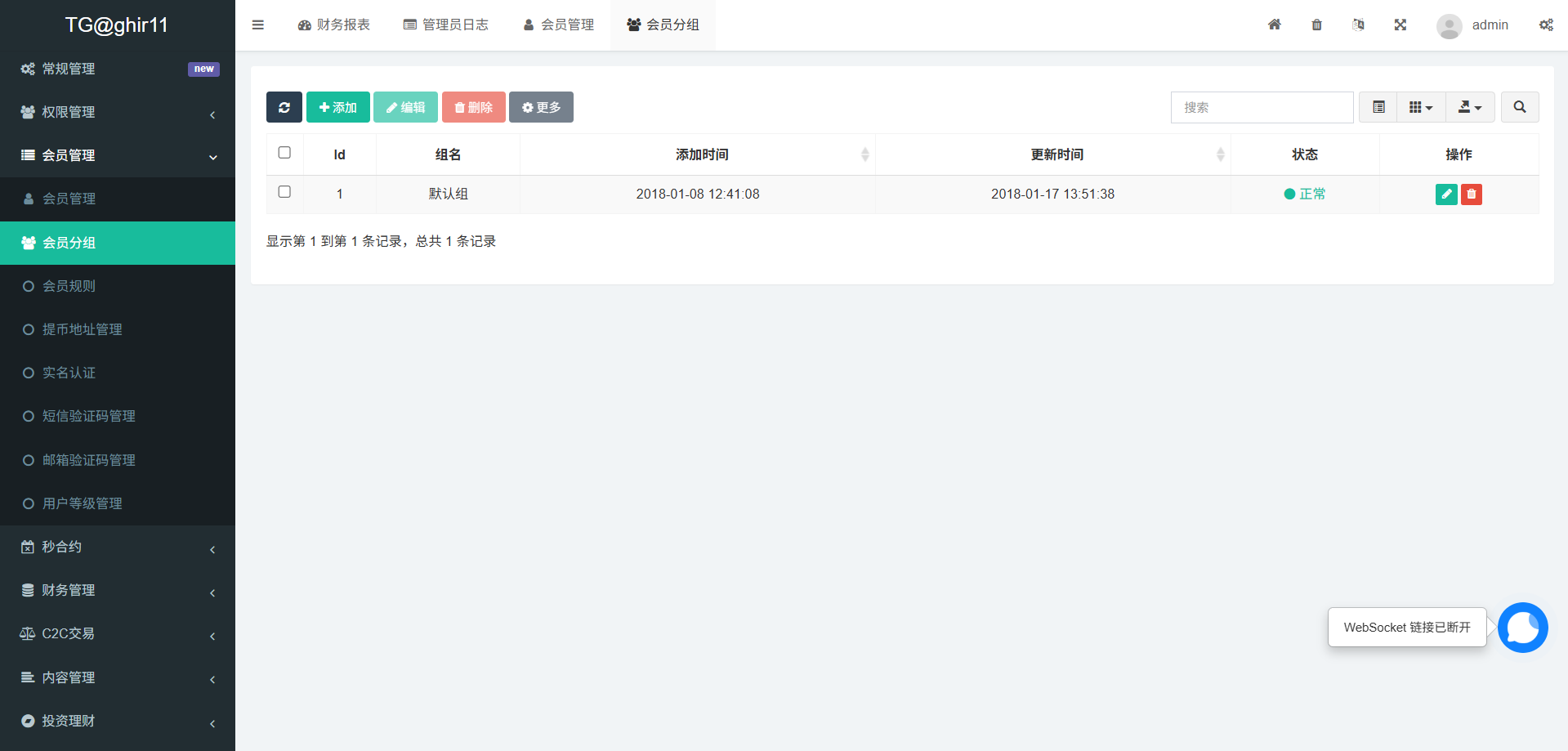The width and height of the screenshot is (1568, 751).
Task: Sort by the 更新时间 column
Action: tap(1053, 154)
